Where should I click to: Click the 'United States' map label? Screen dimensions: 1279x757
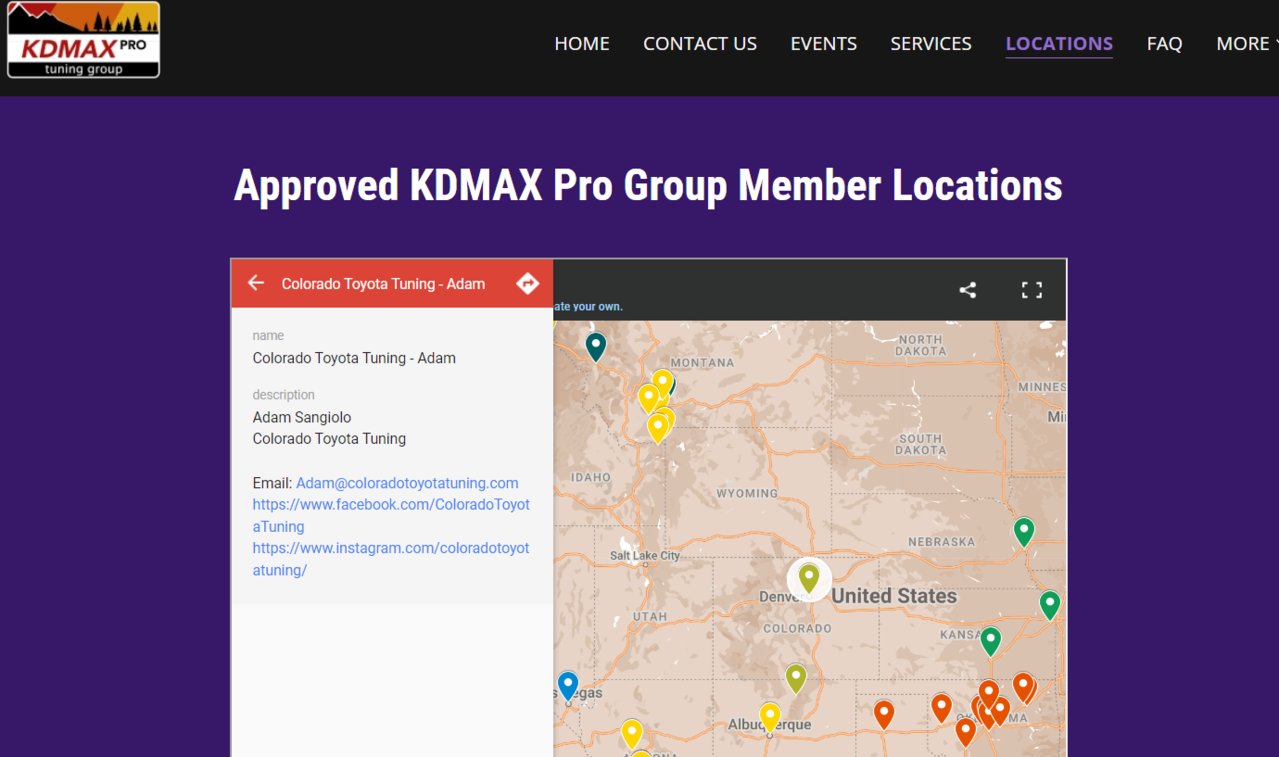point(894,596)
